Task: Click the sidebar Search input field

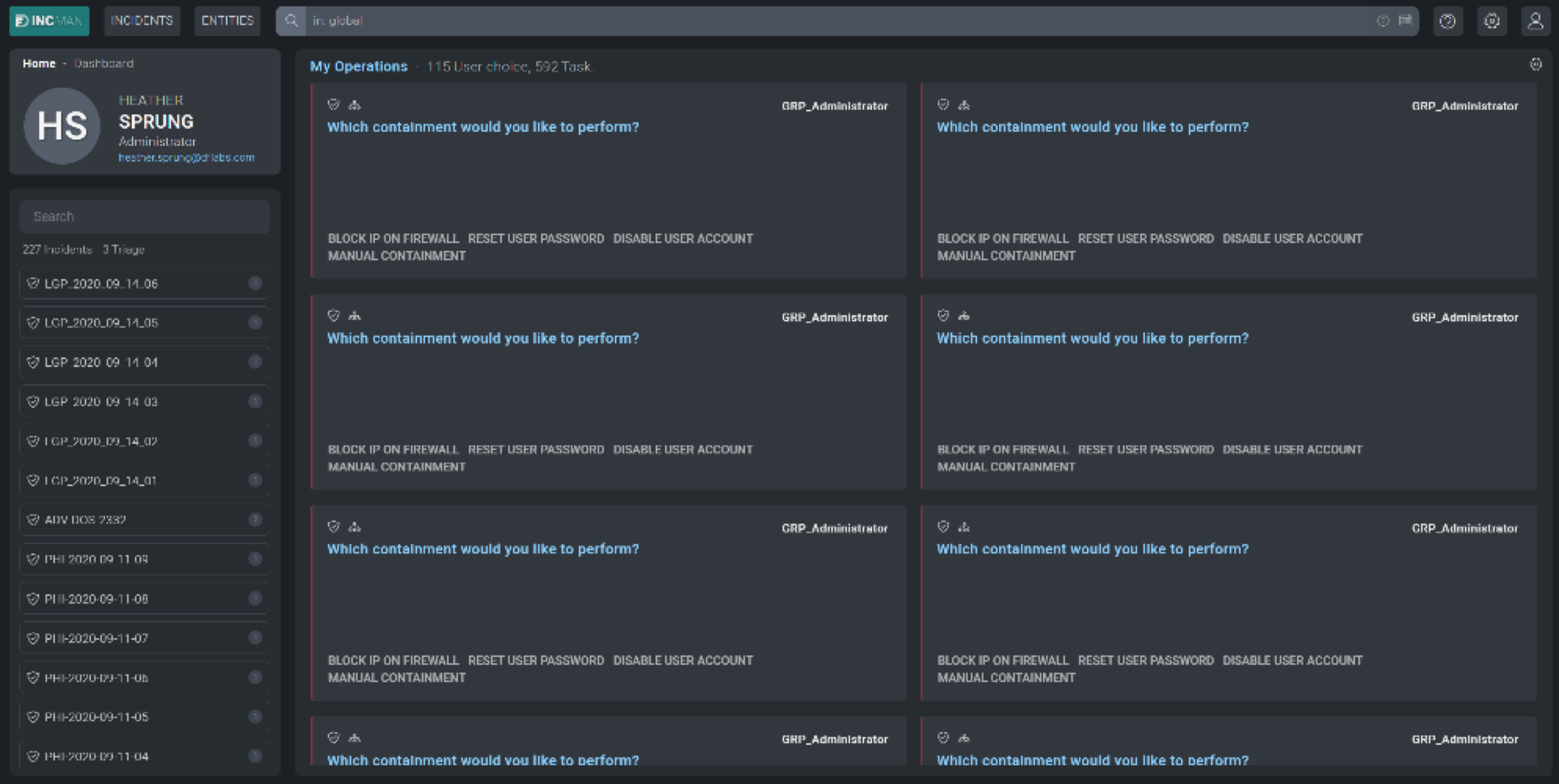Action: tap(145, 216)
